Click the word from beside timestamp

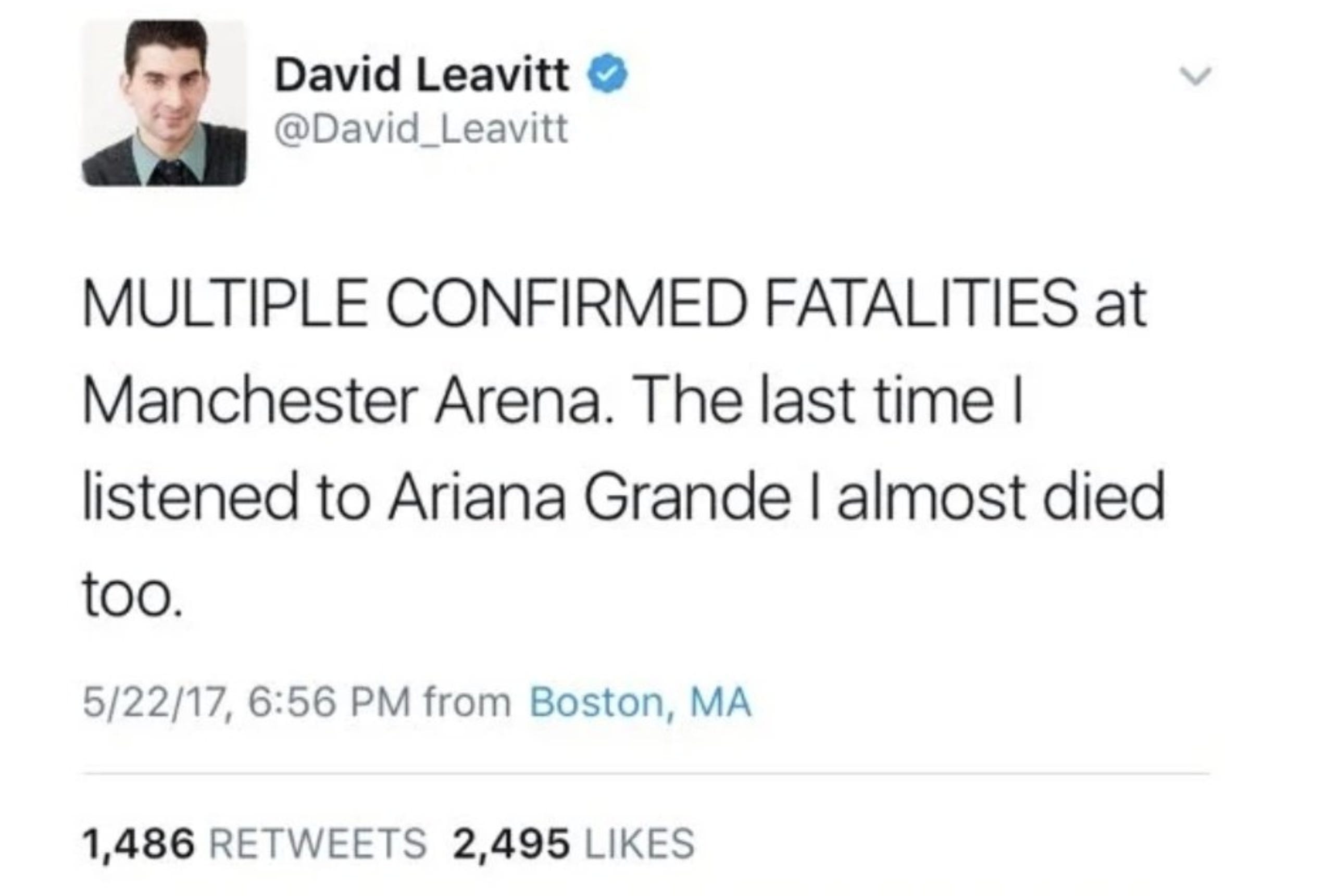click(x=467, y=703)
